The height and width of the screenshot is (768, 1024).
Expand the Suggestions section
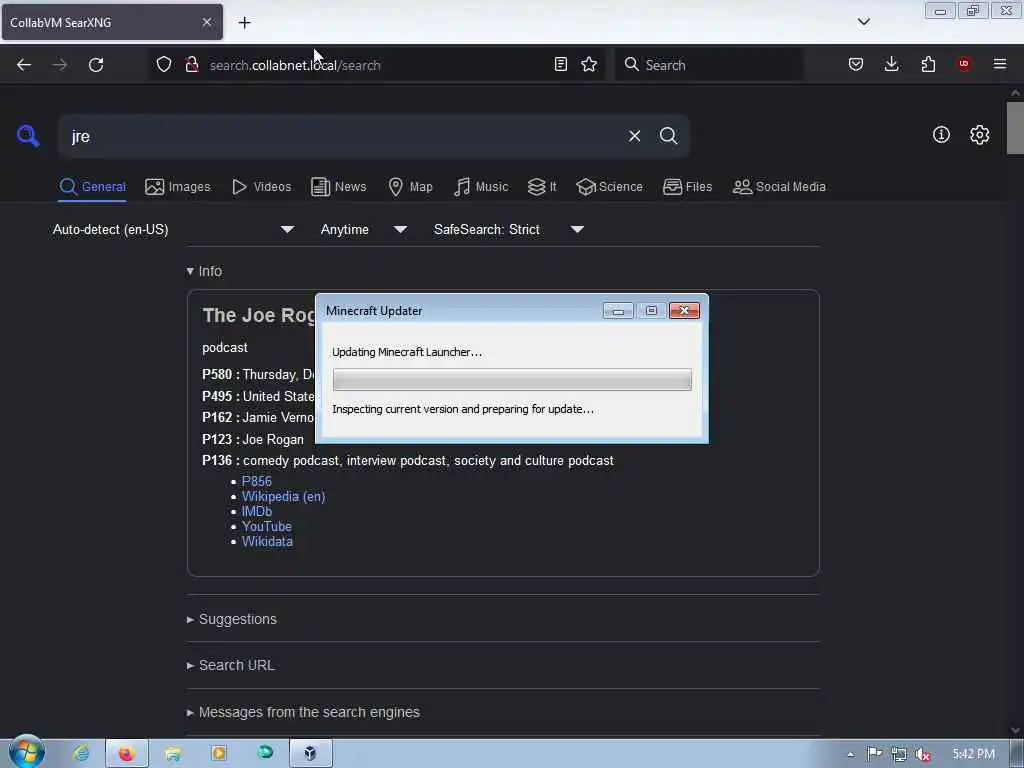click(231, 619)
